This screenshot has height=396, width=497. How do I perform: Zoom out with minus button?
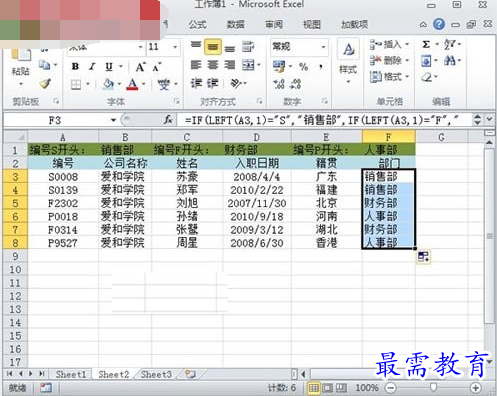click(390, 388)
